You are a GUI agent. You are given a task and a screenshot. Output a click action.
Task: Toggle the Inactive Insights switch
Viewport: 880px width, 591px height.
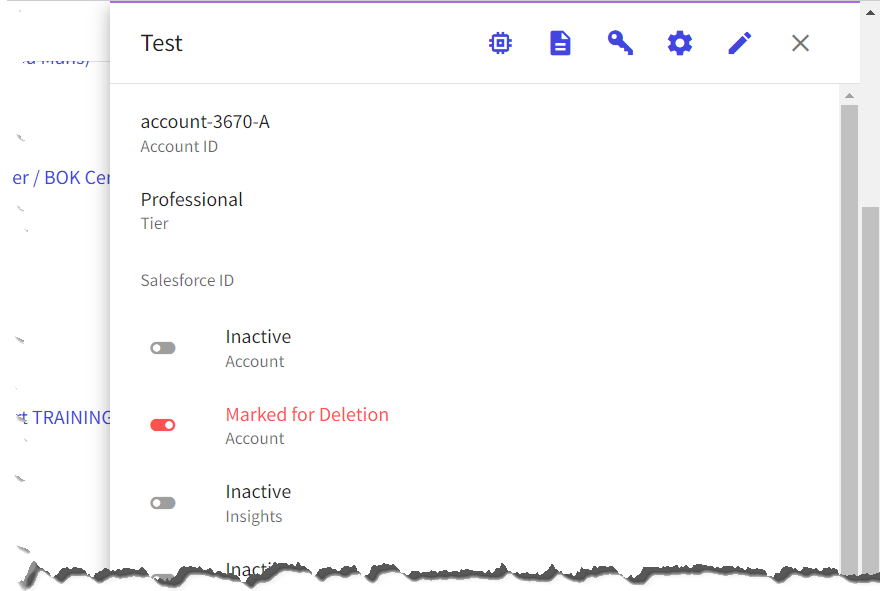tap(163, 503)
